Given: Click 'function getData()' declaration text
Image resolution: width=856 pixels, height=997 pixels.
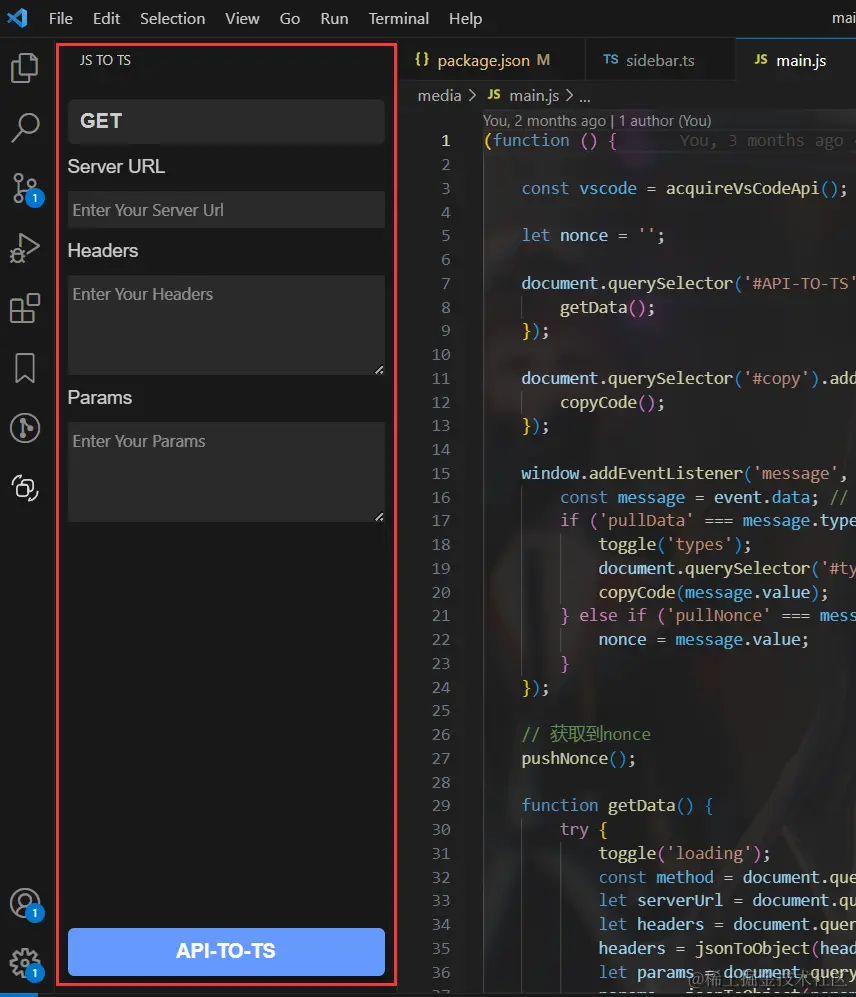Looking at the screenshot, I should click(x=607, y=806).
